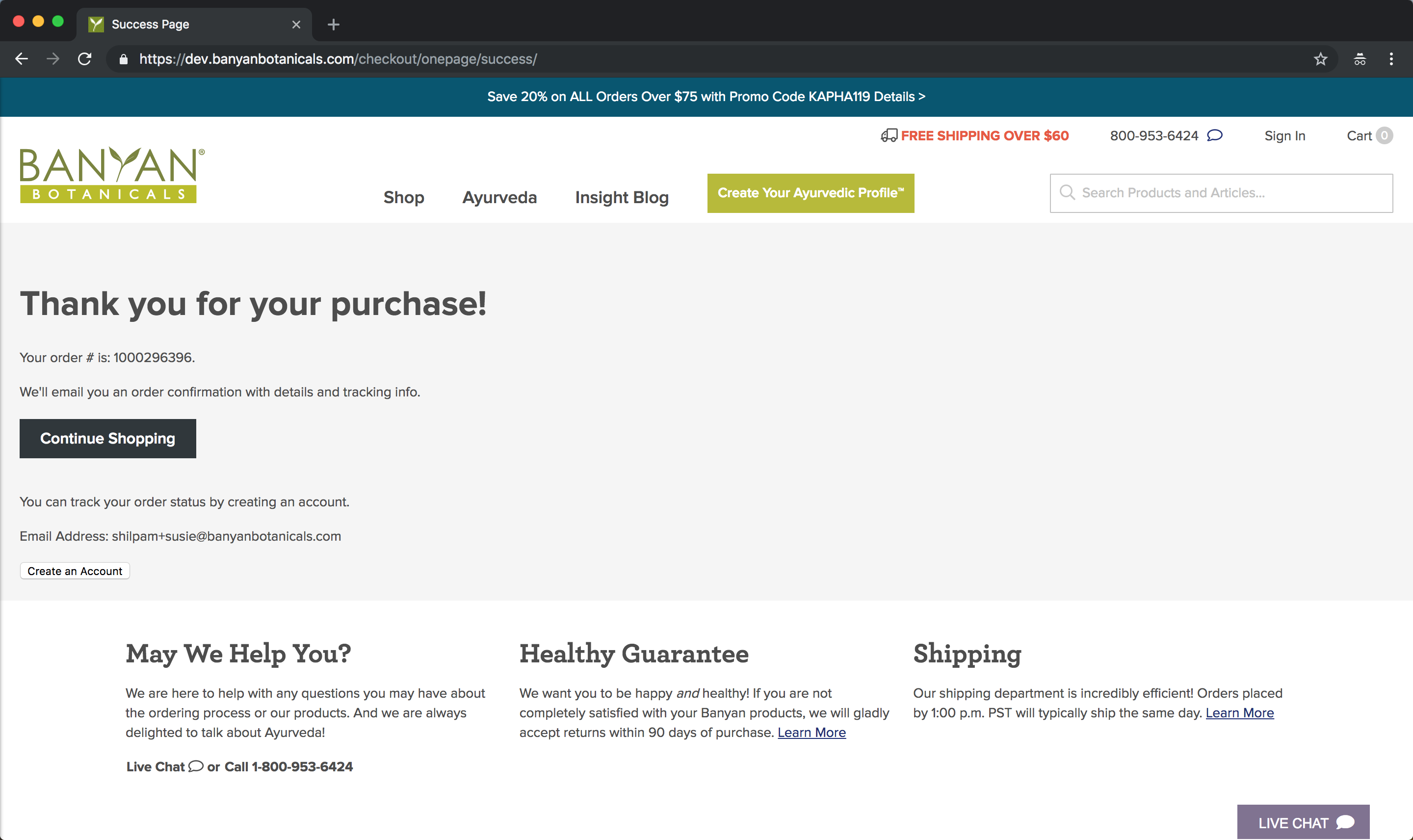Click Healthy Guarantee heading
The width and height of the screenshot is (1413, 840).
[x=634, y=655]
